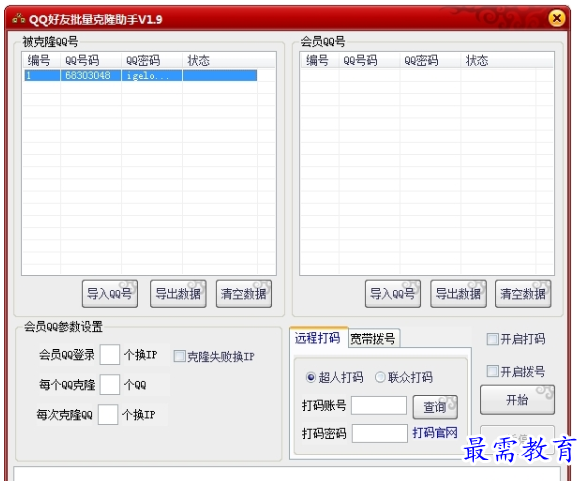Focus the 每个QQ克隆 count field
This screenshot has width=585, height=481.
110,384
